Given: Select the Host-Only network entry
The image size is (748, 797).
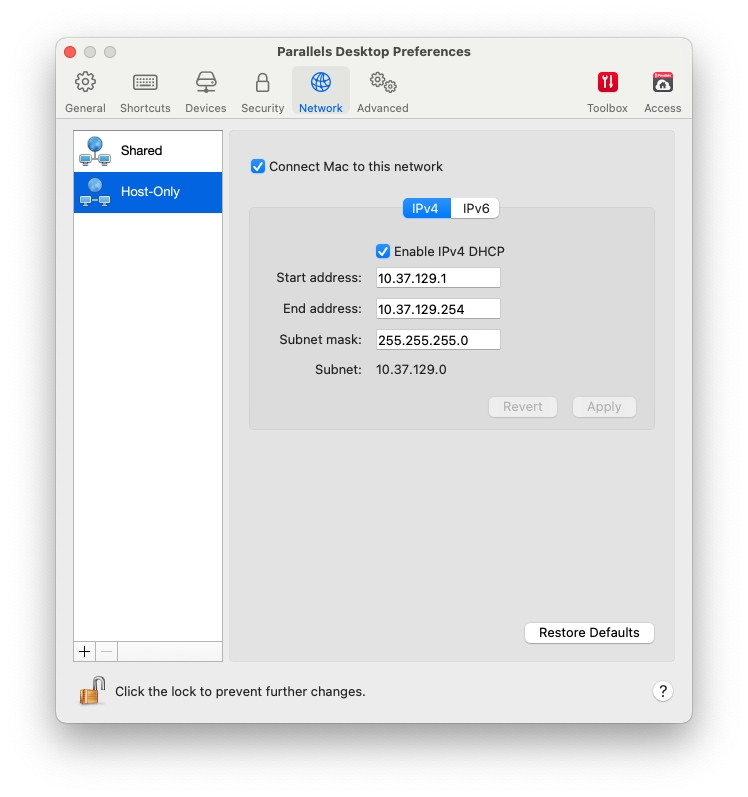Looking at the screenshot, I should pyautogui.click(x=148, y=192).
